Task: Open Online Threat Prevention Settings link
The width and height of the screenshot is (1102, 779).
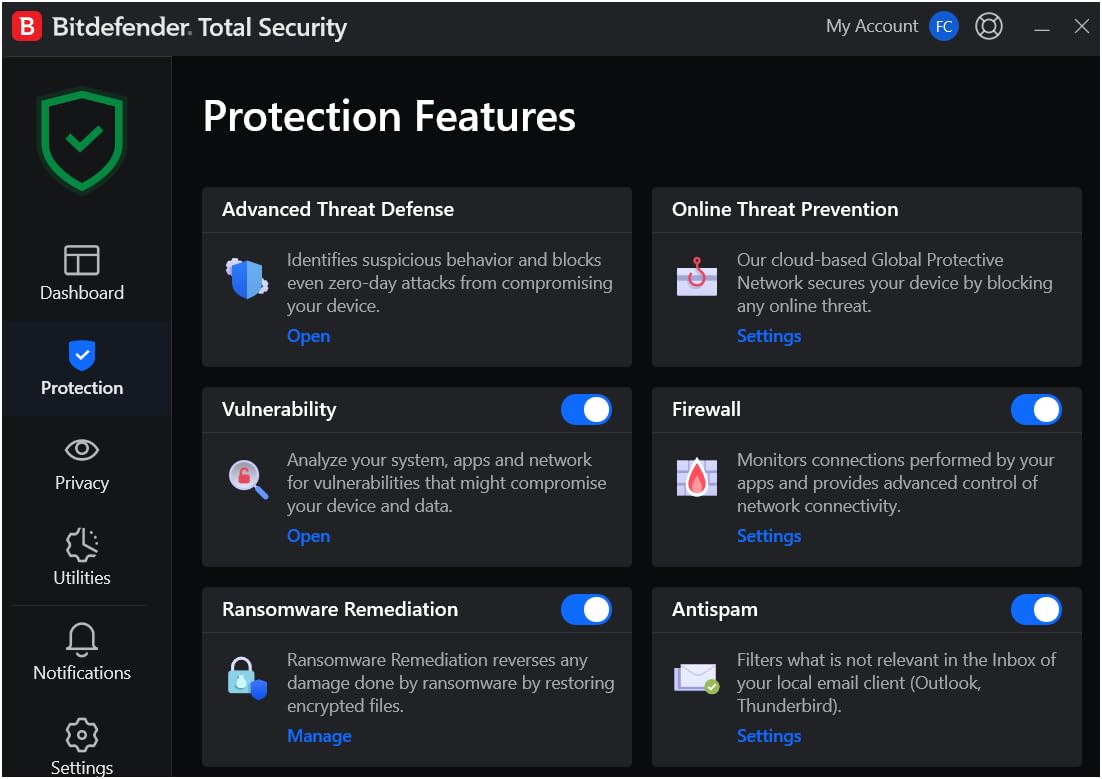Action: 769,336
